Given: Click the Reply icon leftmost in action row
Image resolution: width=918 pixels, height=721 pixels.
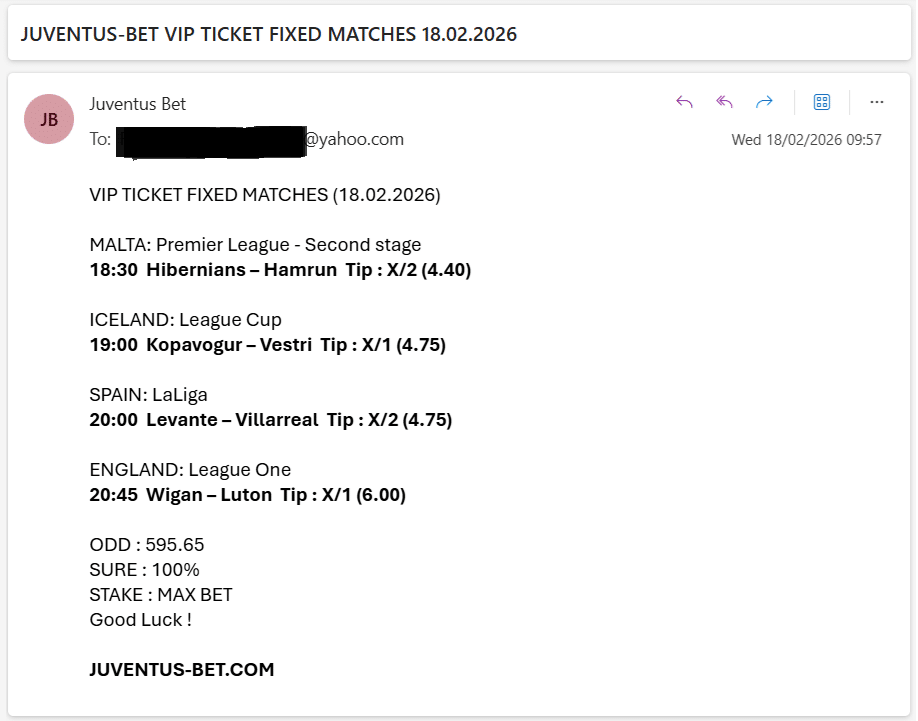Looking at the screenshot, I should [x=684, y=102].
